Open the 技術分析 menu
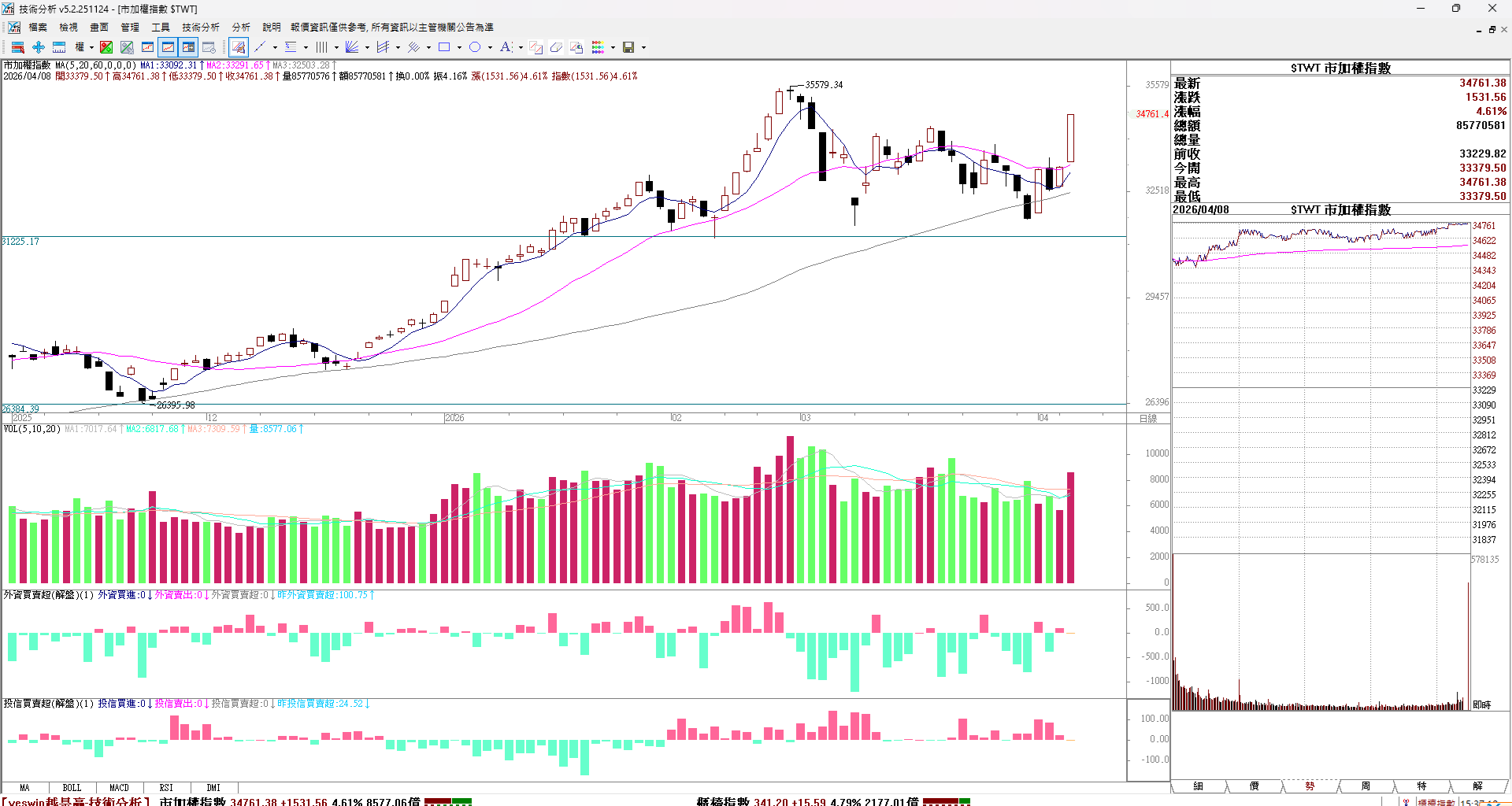1512x806 pixels. (x=200, y=27)
